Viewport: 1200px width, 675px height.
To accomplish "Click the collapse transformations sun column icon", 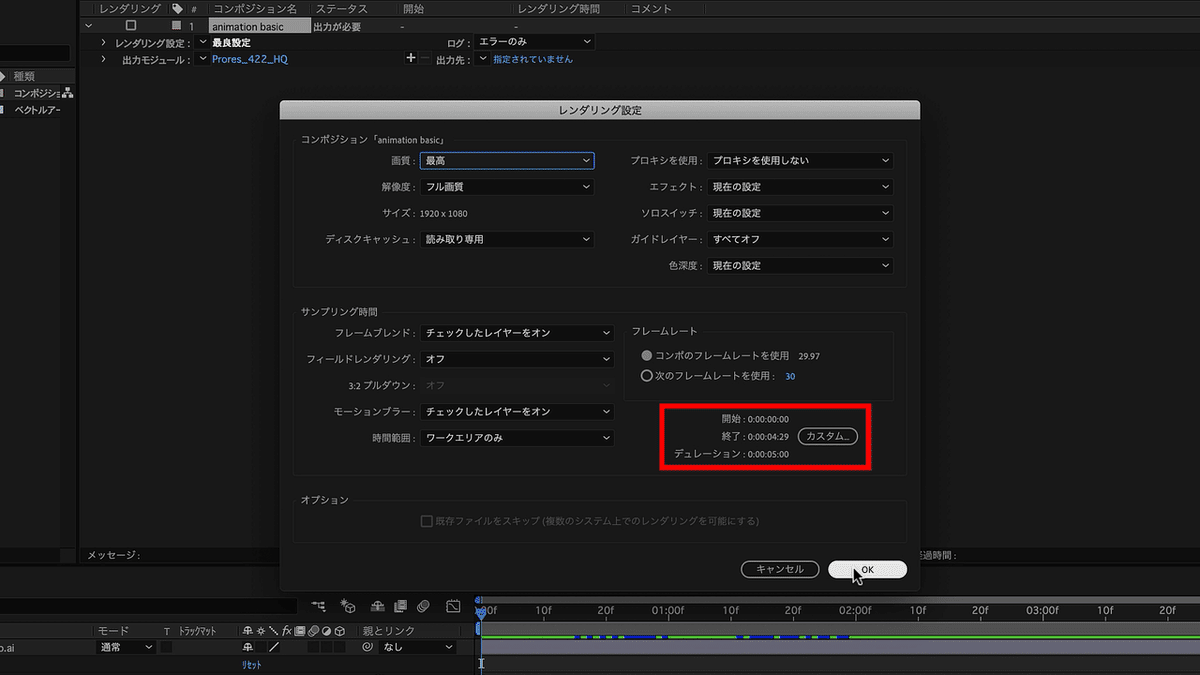I will [260, 631].
